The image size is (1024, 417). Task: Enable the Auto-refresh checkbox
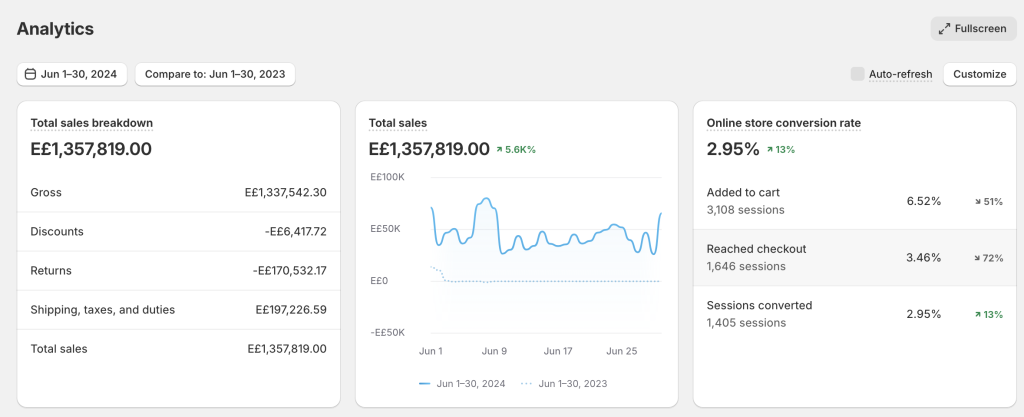[857, 74]
